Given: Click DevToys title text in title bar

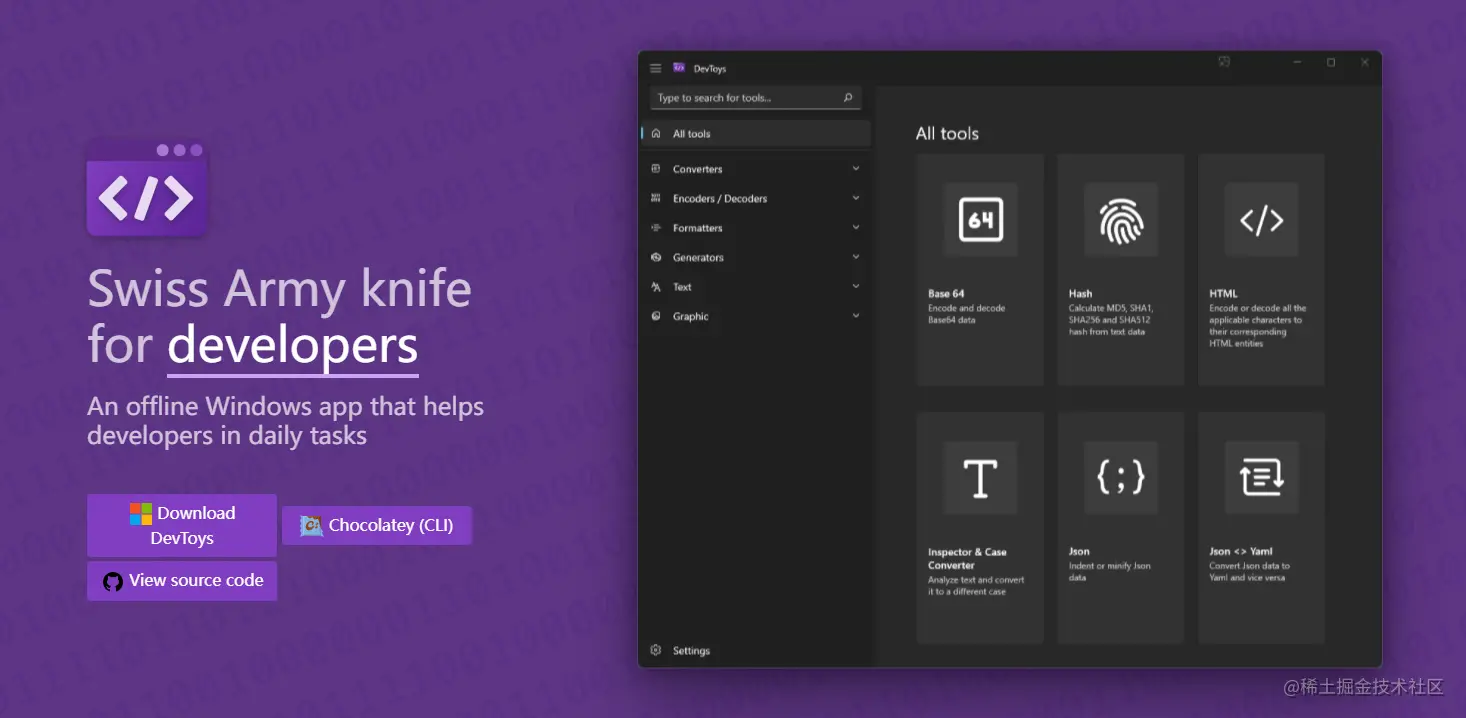Looking at the screenshot, I should [x=710, y=69].
